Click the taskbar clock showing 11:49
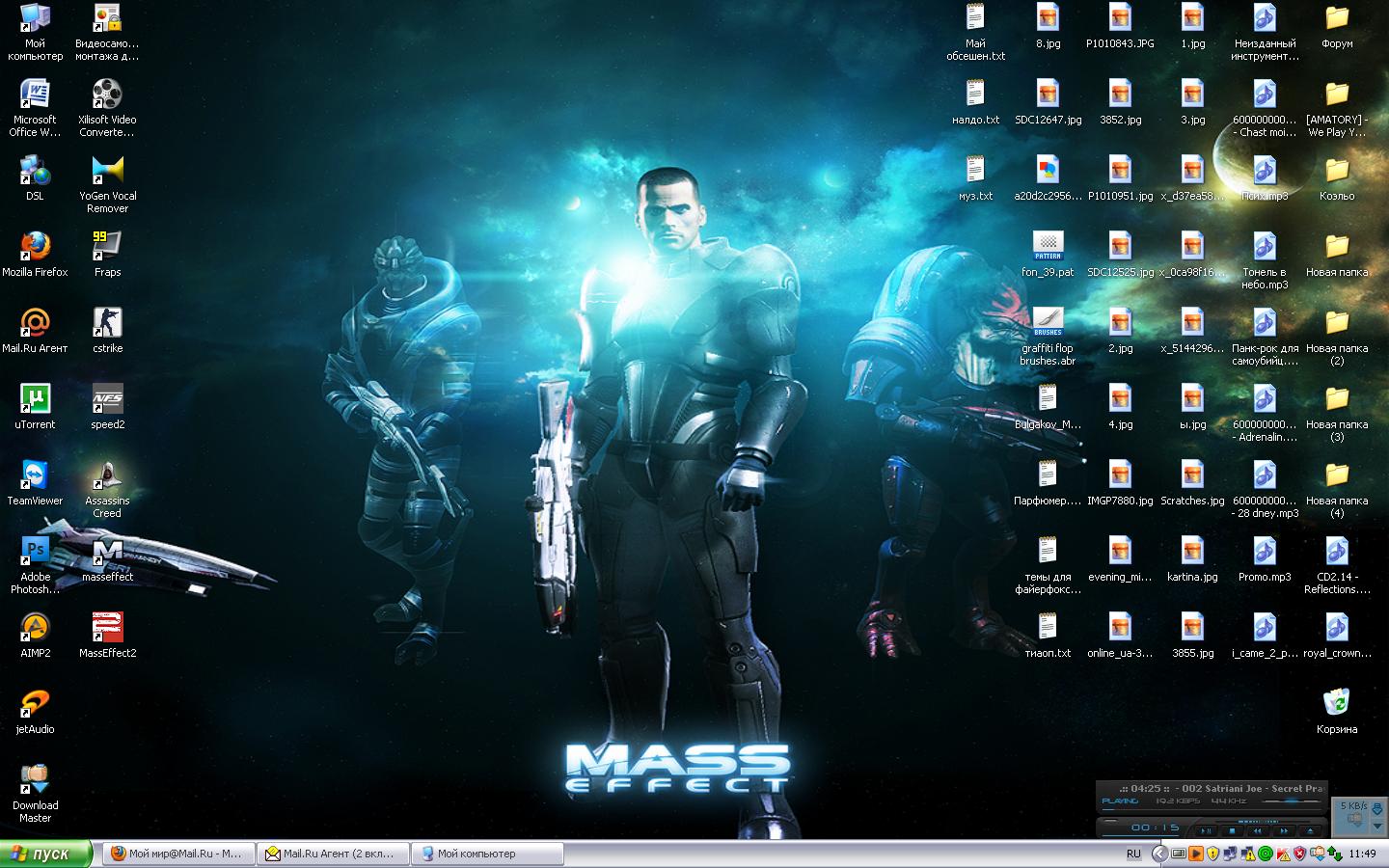Viewport: 1389px width, 868px height. click(1363, 854)
